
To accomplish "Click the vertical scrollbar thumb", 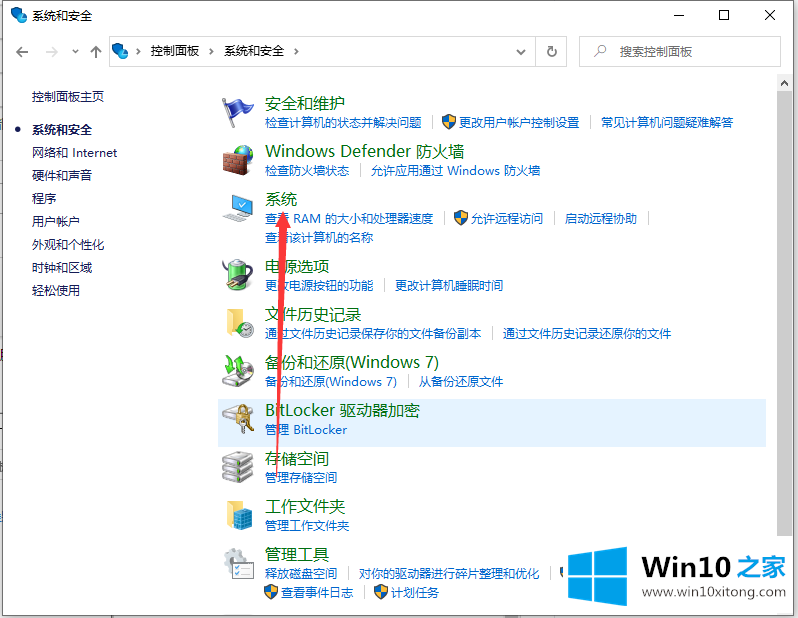I will pos(784,313).
